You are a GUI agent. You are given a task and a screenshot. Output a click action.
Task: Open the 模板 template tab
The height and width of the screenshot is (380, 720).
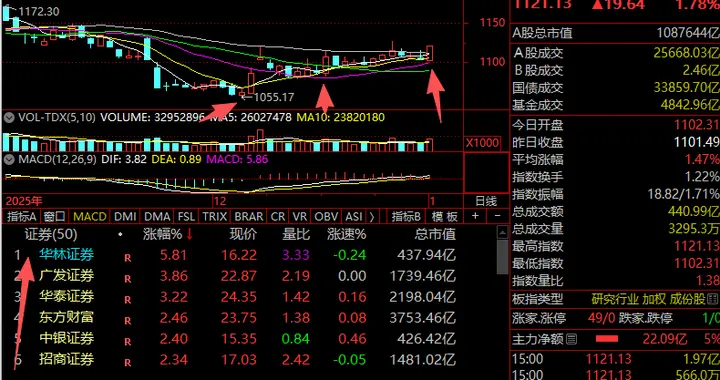(x=444, y=216)
